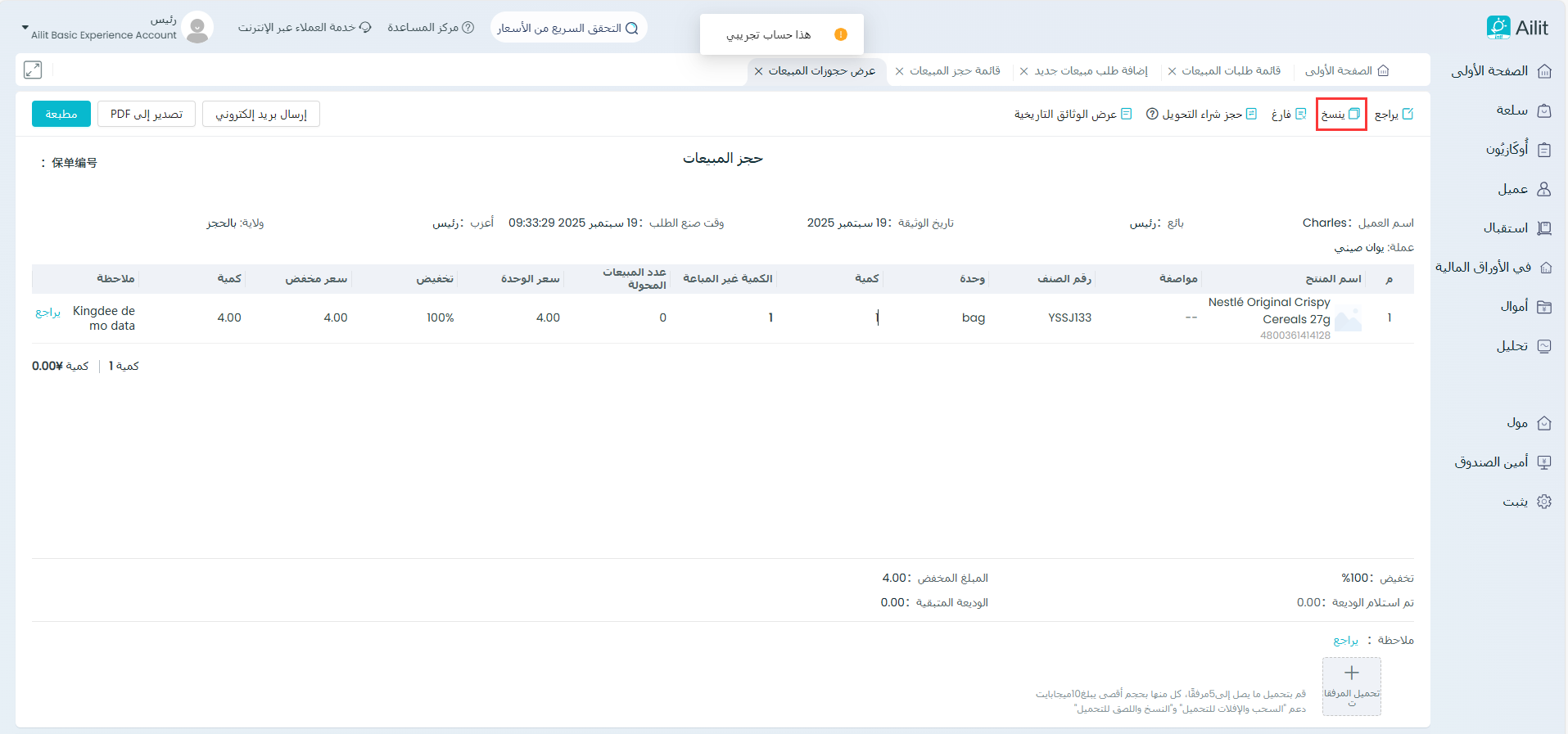Click the فارغ toolbar icon
This screenshot has height=734, width=1568.
pos(1300,114)
